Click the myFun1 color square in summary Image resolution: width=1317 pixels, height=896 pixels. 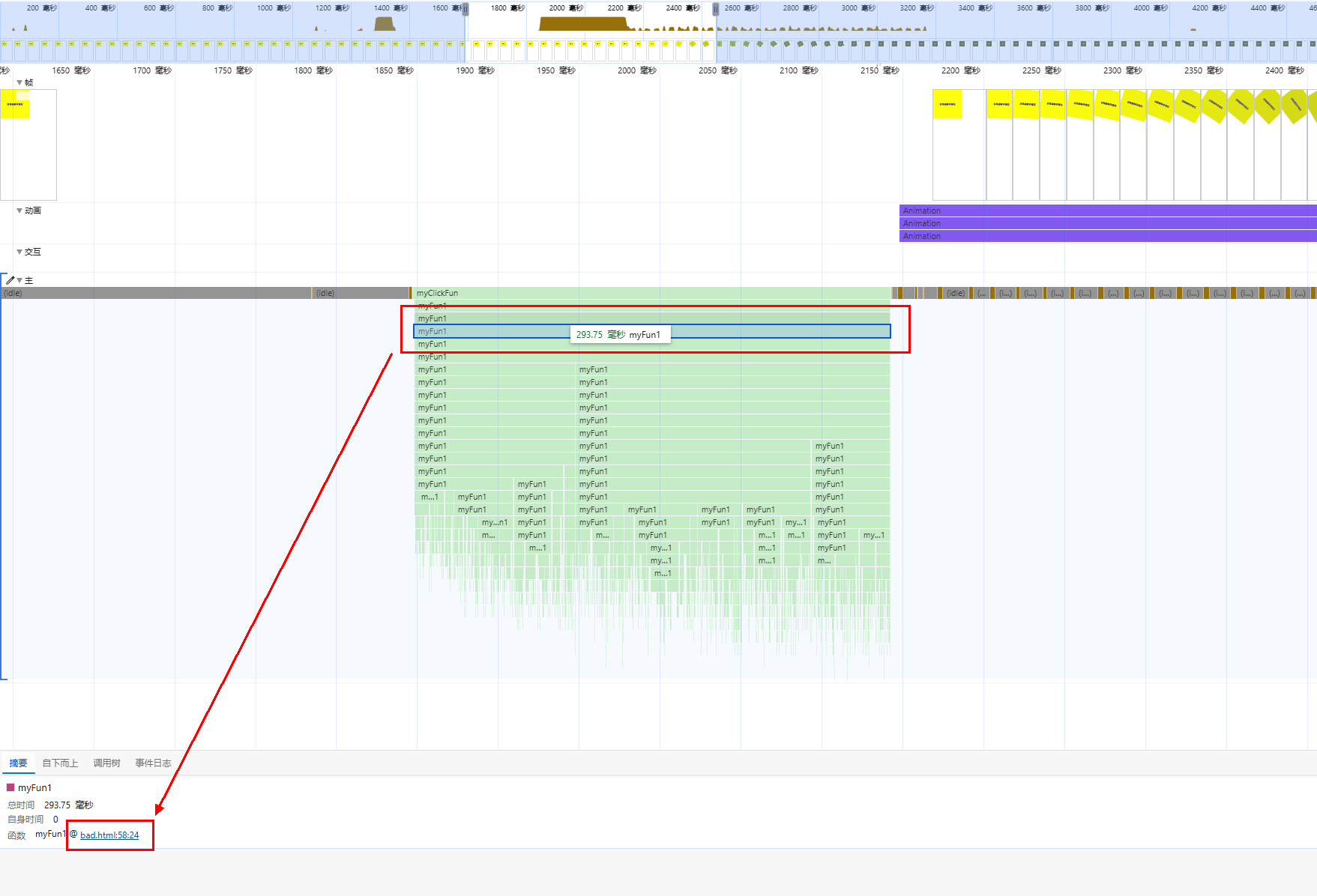(10, 787)
